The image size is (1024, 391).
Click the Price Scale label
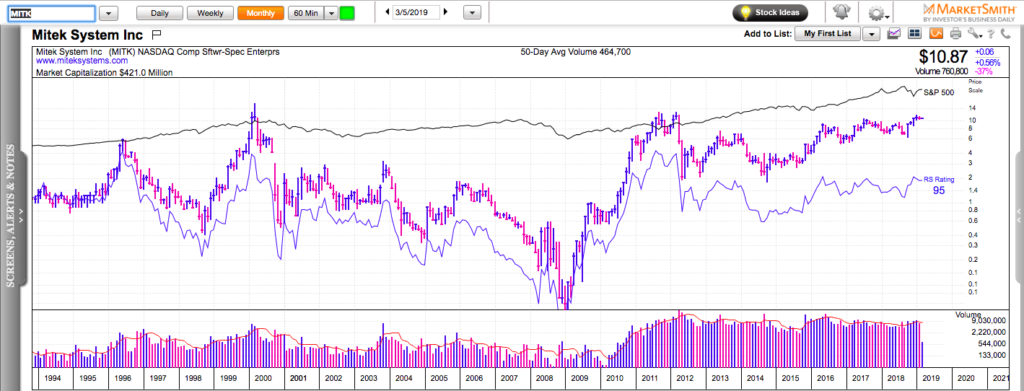[976, 86]
